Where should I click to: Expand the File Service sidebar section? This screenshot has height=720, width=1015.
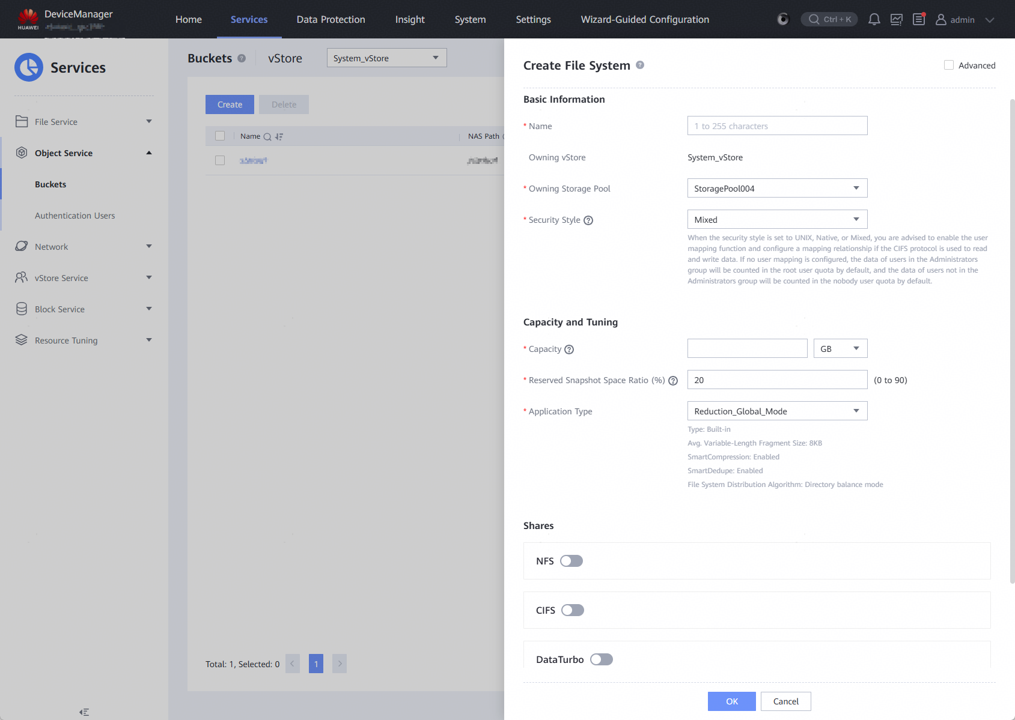pyautogui.click(x=84, y=122)
